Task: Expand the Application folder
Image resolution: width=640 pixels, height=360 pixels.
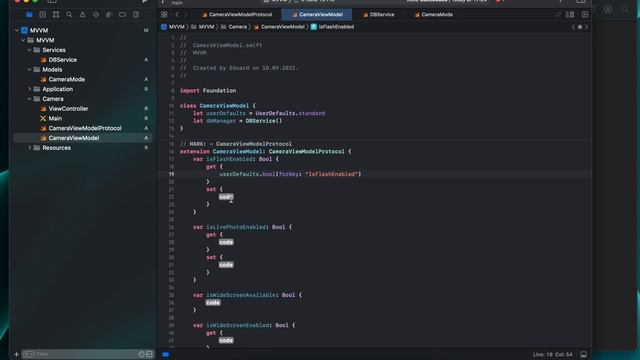Action: pyautogui.click(x=29, y=89)
